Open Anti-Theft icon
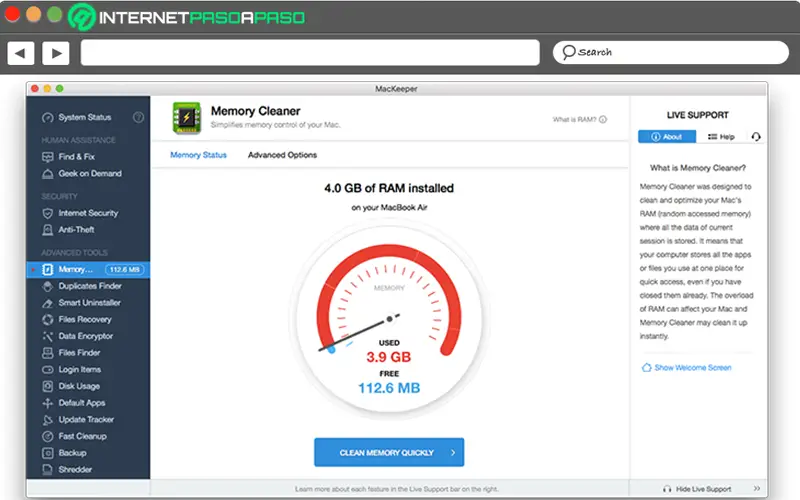 (x=47, y=230)
